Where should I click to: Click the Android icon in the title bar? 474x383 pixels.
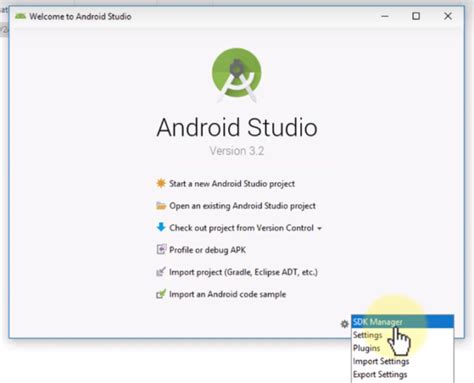[20, 16]
